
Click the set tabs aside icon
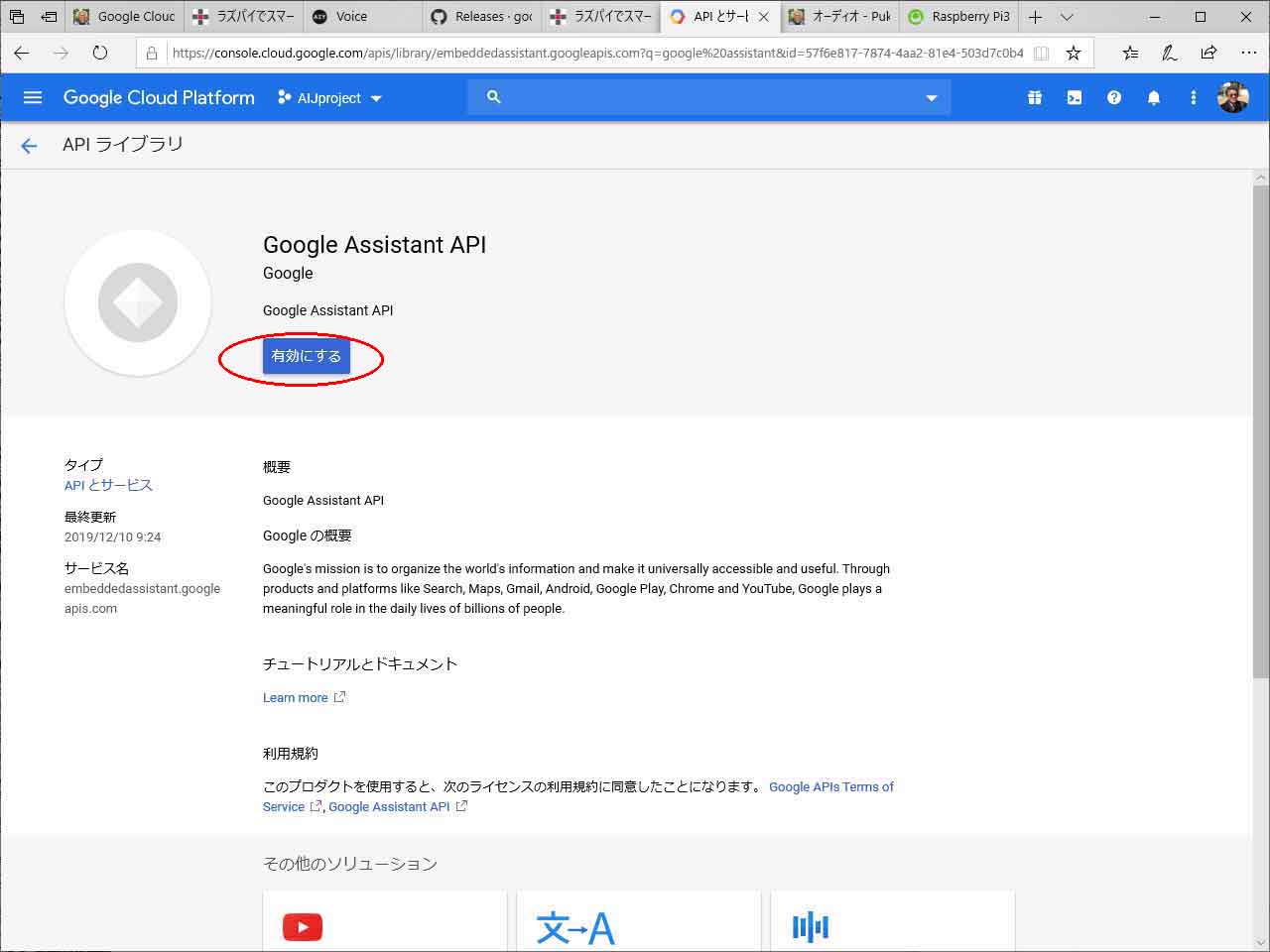[x=49, y=16]
